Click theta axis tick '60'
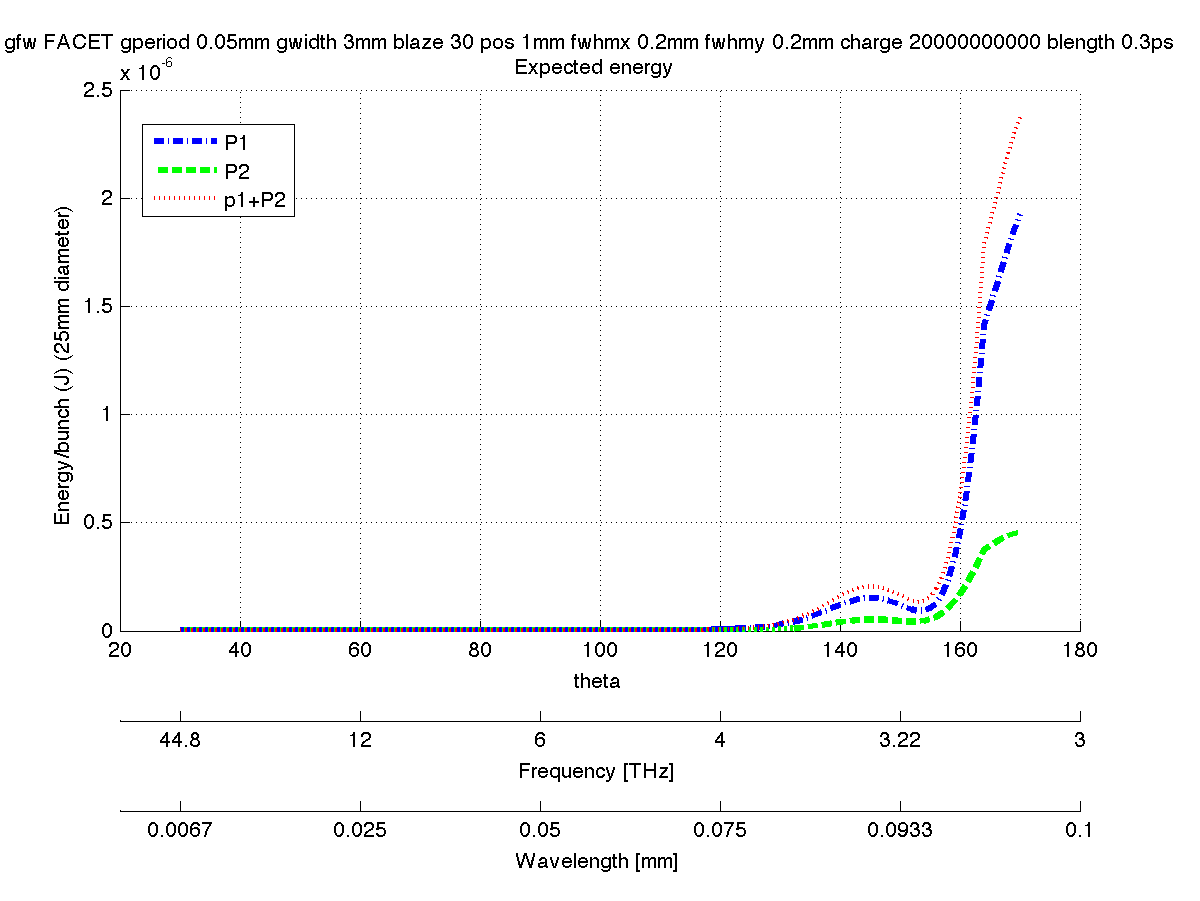Screen dimensions: 1200x901 pos(360,650)
